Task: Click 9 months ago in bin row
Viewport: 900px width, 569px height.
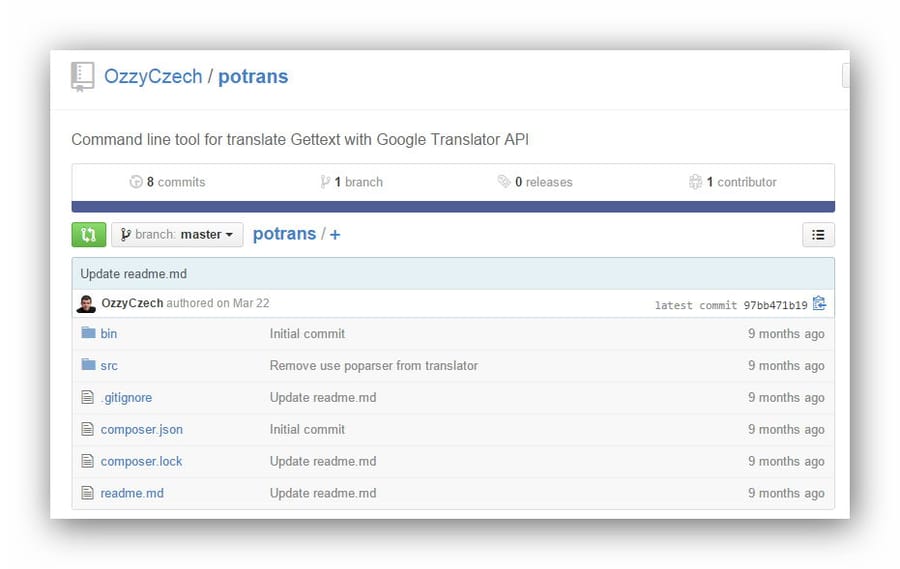Action: 786,334
